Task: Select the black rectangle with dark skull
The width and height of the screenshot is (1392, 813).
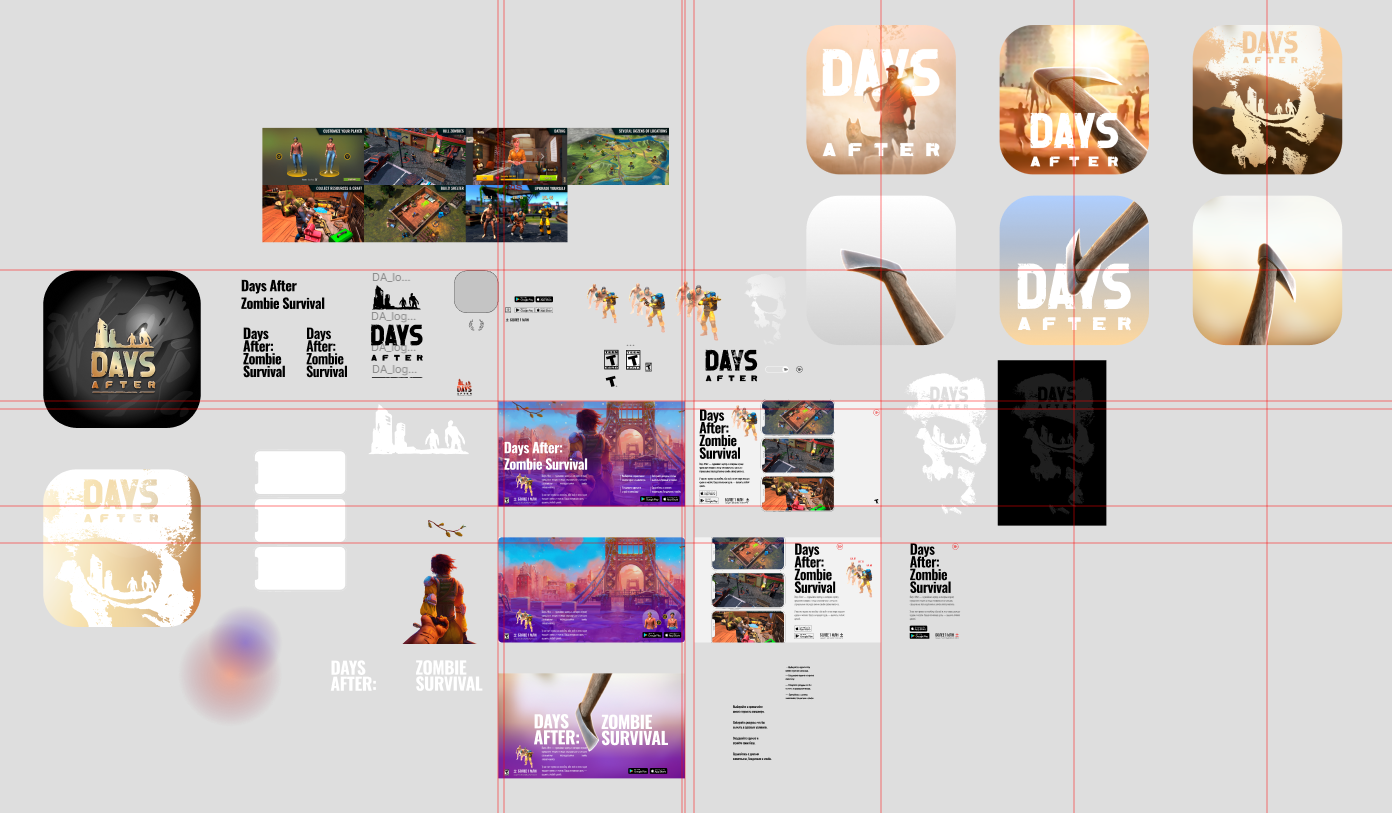Action: [1052, 442]
